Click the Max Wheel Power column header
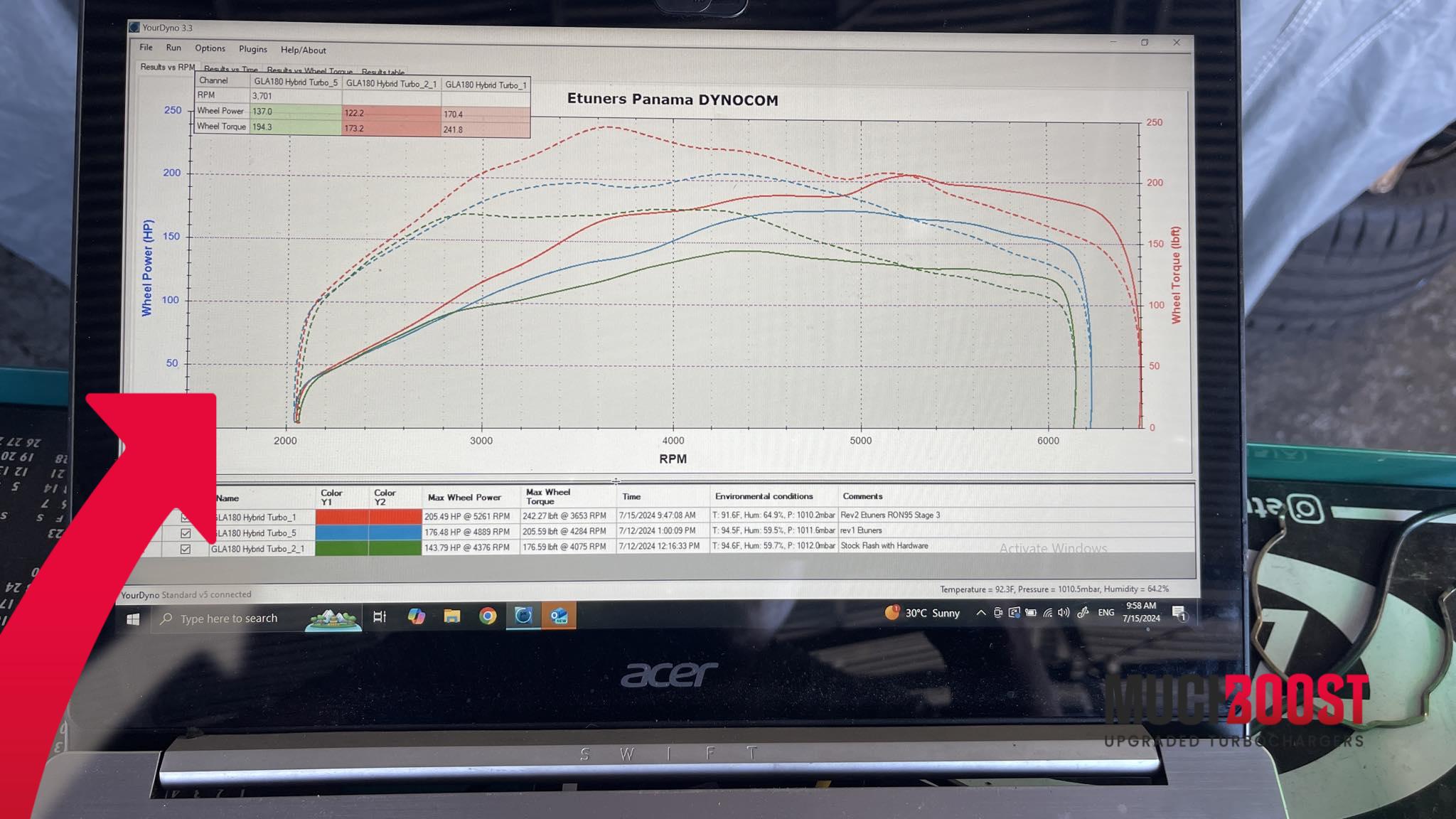 471,497
